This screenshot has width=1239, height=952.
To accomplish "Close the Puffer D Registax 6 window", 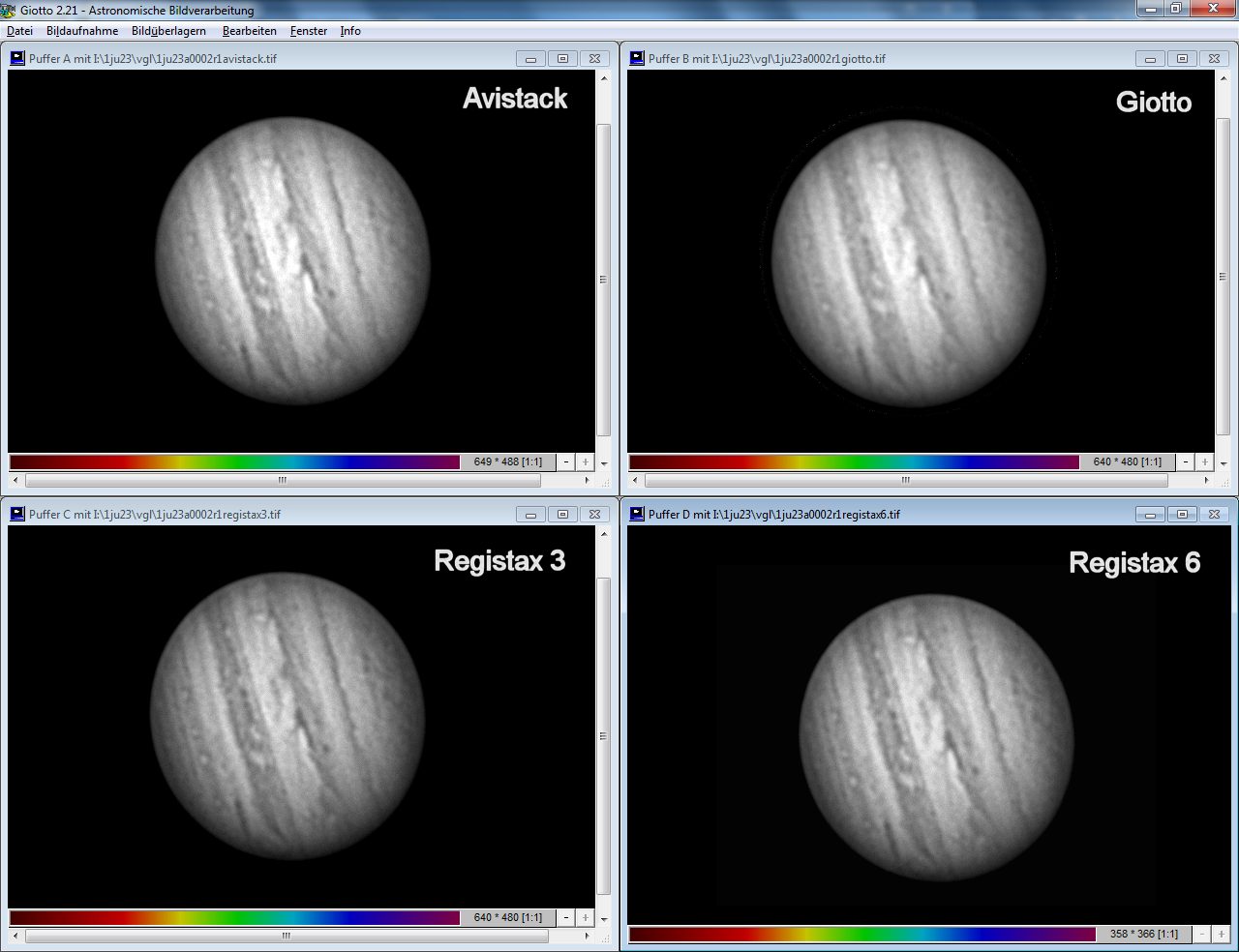I will [x=1214, y=515].
